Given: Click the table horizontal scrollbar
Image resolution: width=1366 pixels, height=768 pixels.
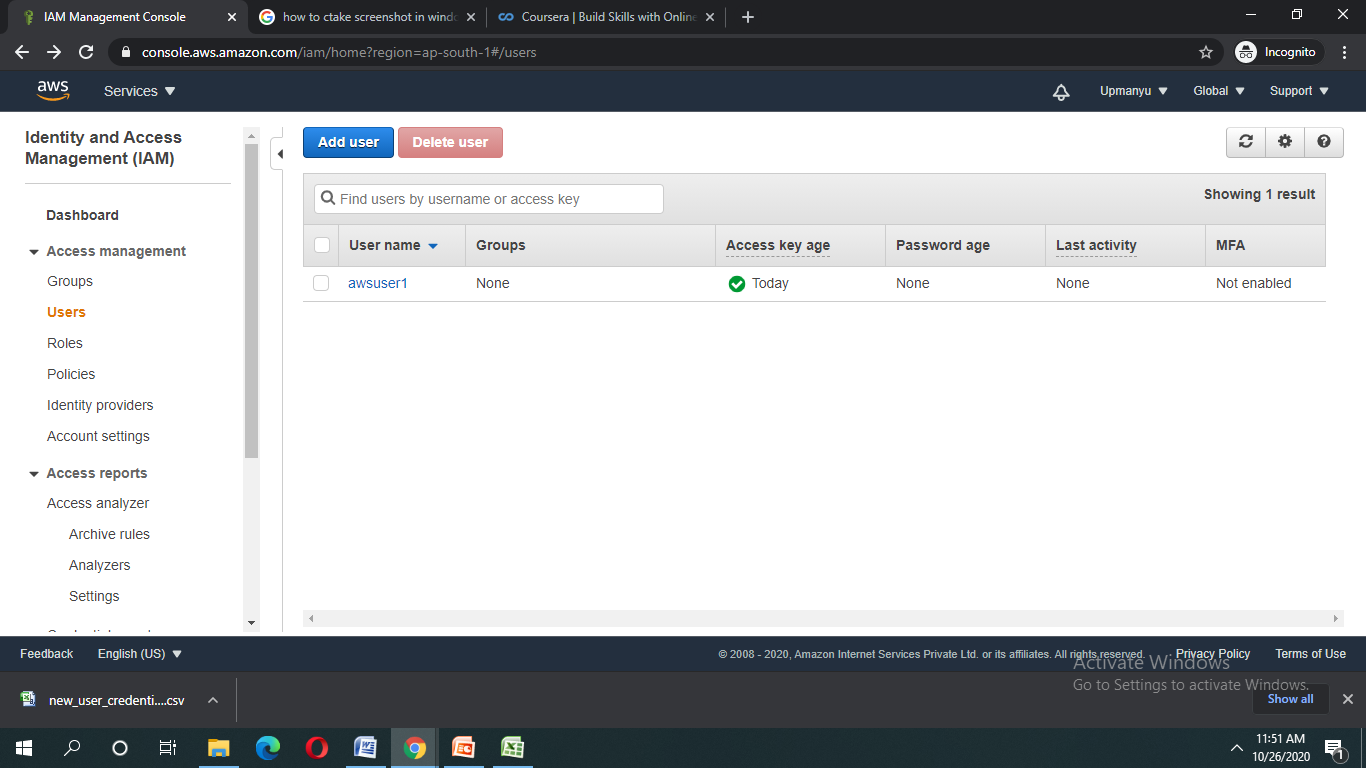Looking at the screenshot, I should tap(822, 619).
